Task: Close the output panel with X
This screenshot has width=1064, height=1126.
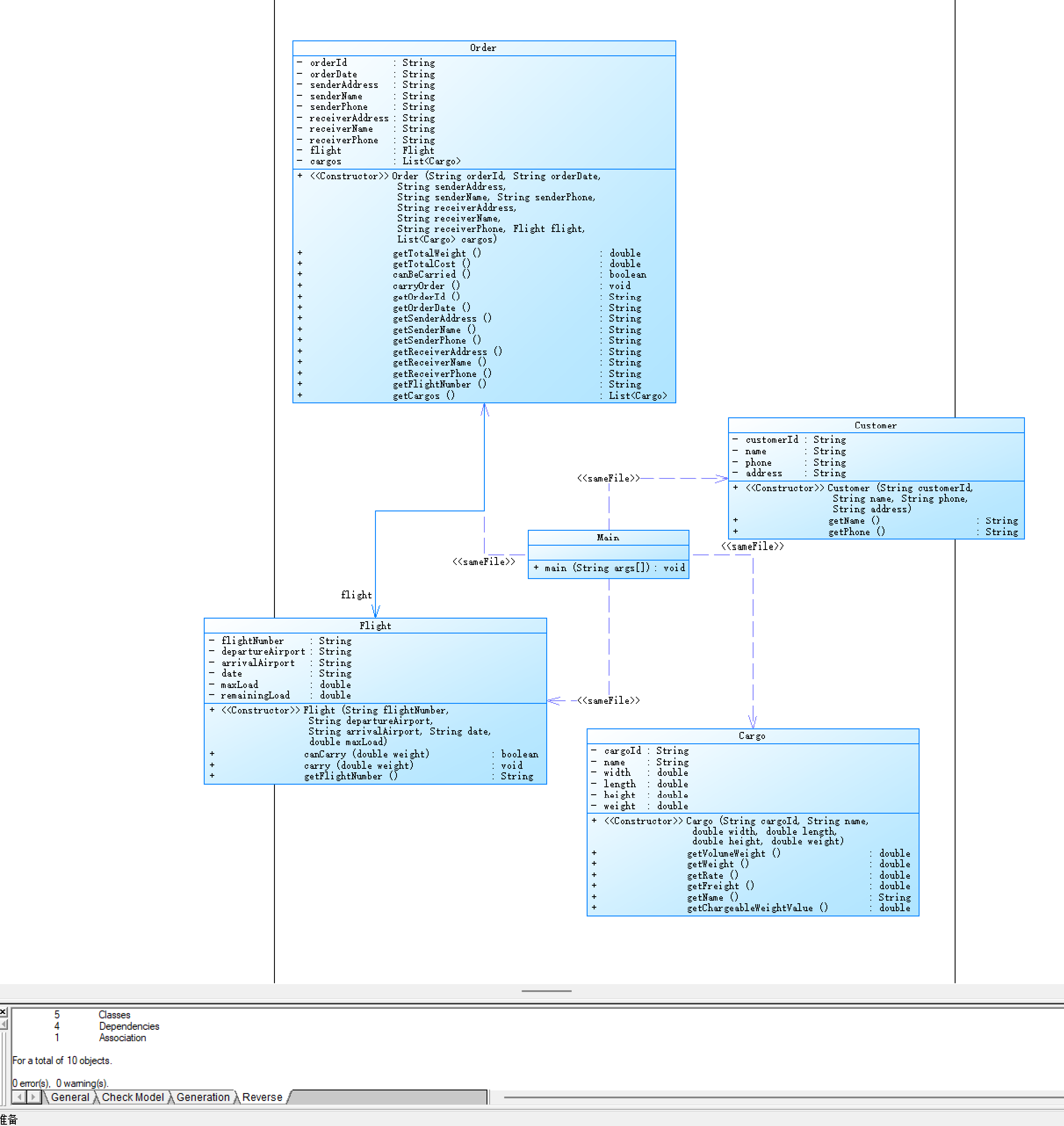Action: [4, 1012]
